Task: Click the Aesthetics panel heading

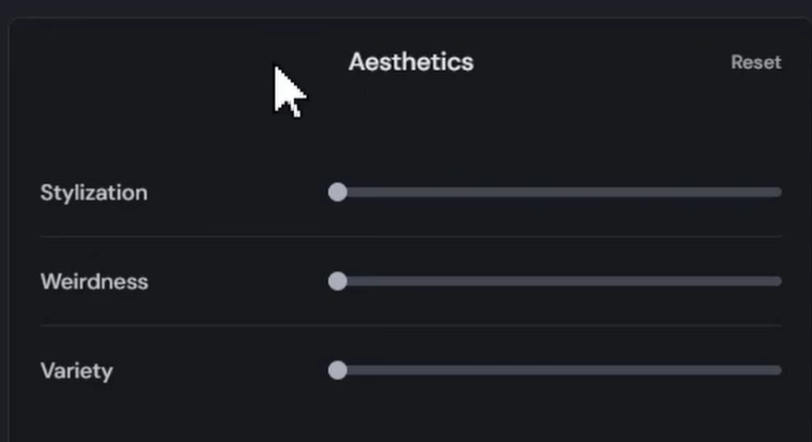Action: click(410, 62)
